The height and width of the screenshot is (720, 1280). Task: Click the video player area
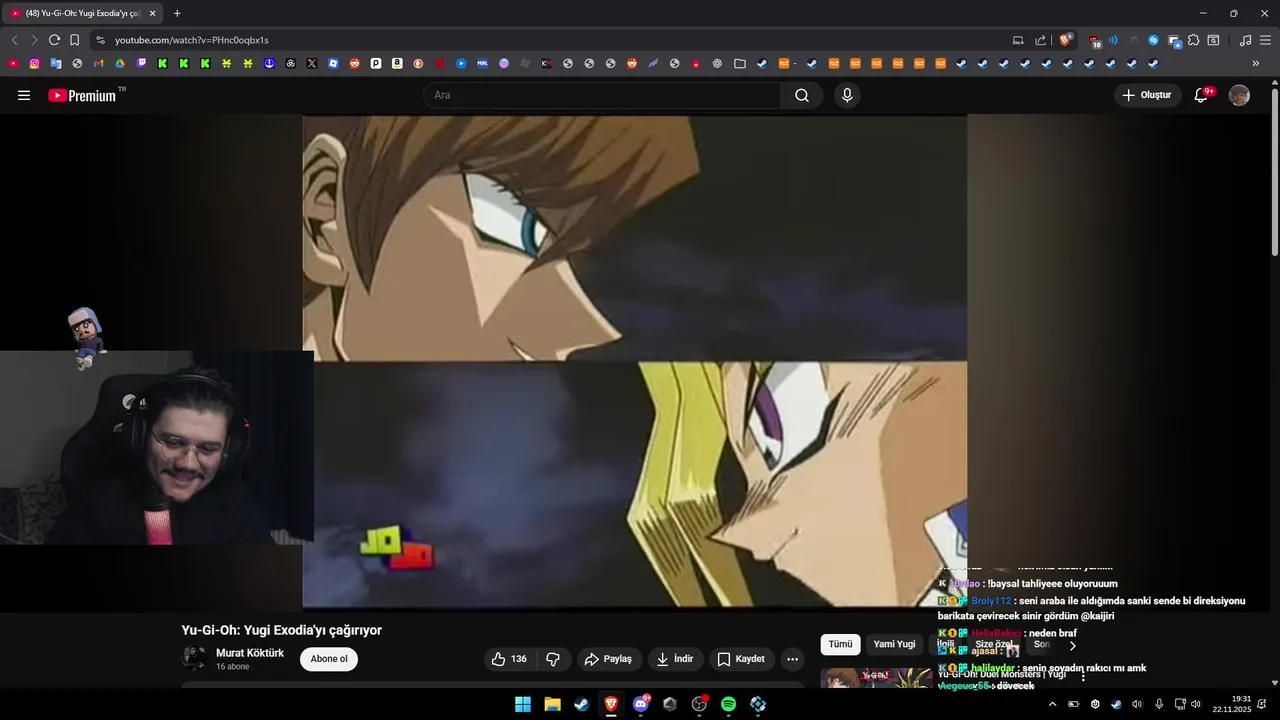pyautogui.click(x=634, y=361)
